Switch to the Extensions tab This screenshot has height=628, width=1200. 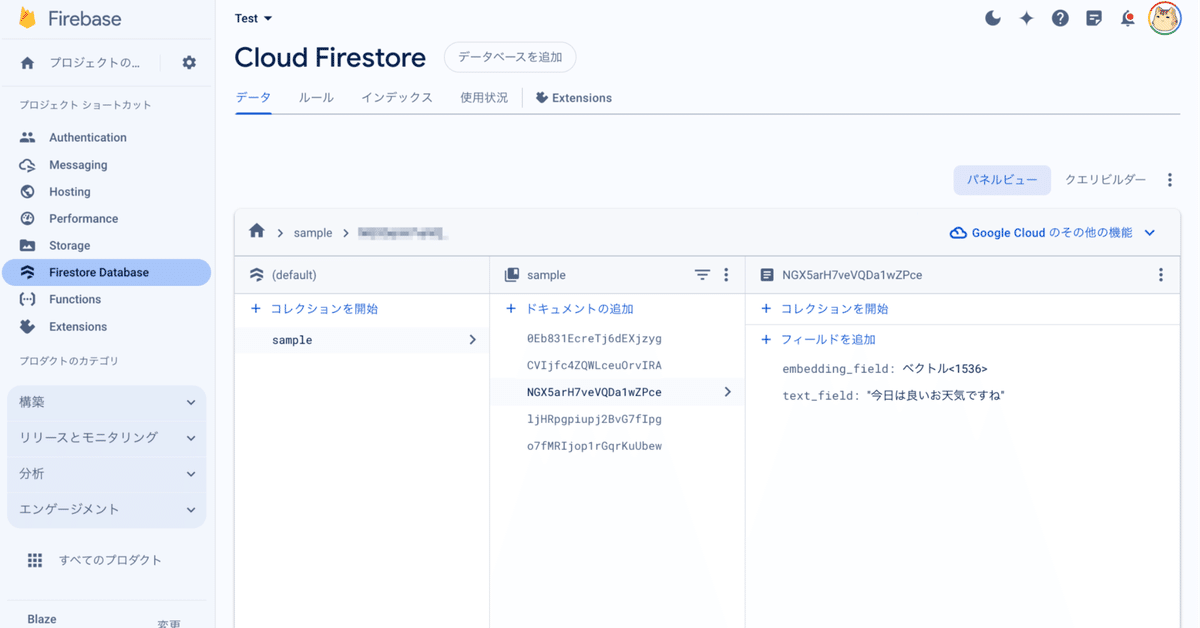(574, 98)
